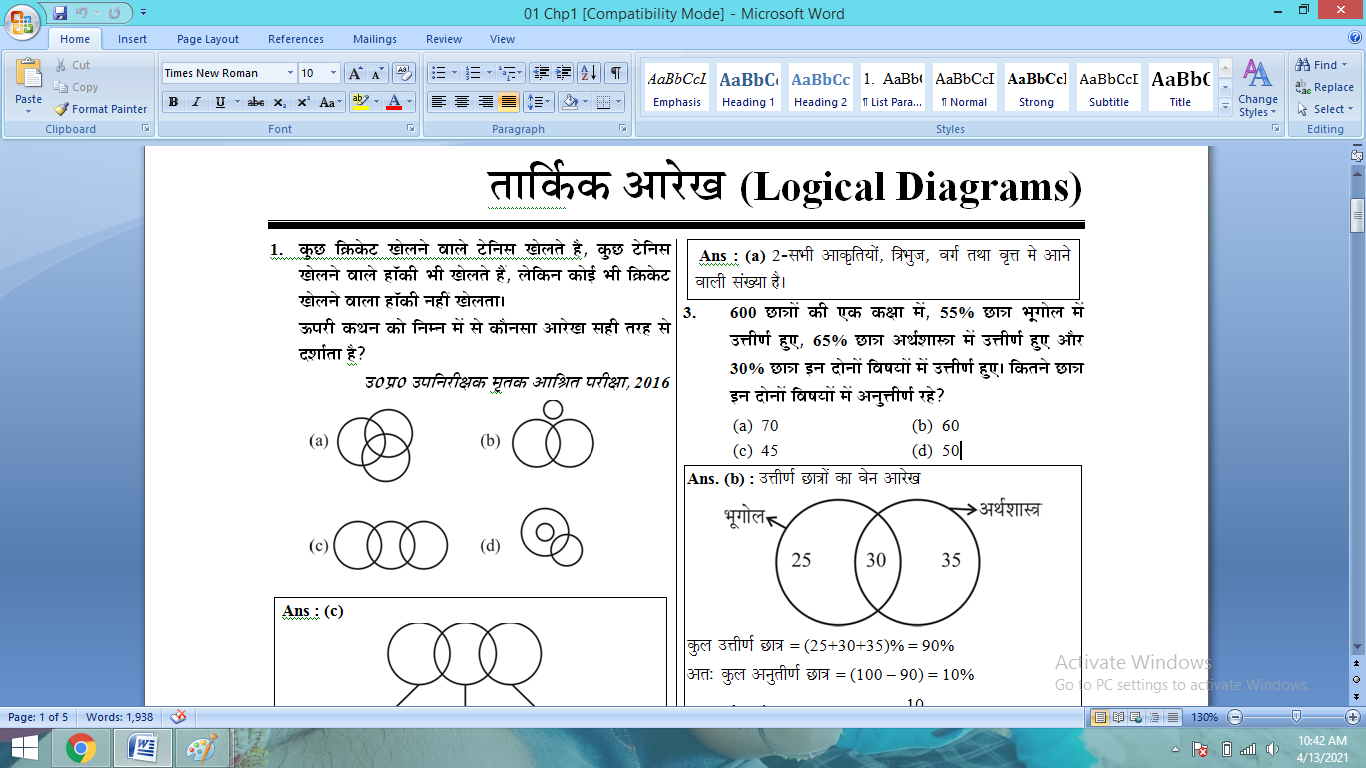Image resolution: width=1366 pixels, height=768 pixels.
Task: Open the Change Styles menu
Action: [x=1257, y=88]
